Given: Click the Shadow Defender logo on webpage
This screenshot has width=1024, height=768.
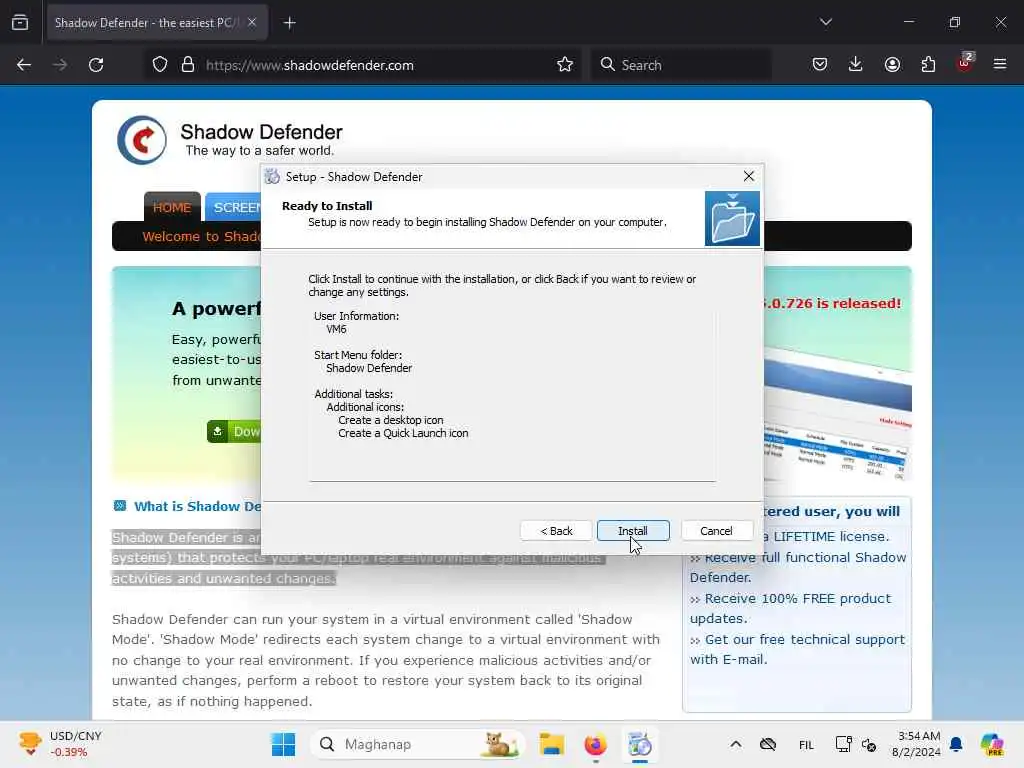Looking at the screenshot, I should coord(142,140).
